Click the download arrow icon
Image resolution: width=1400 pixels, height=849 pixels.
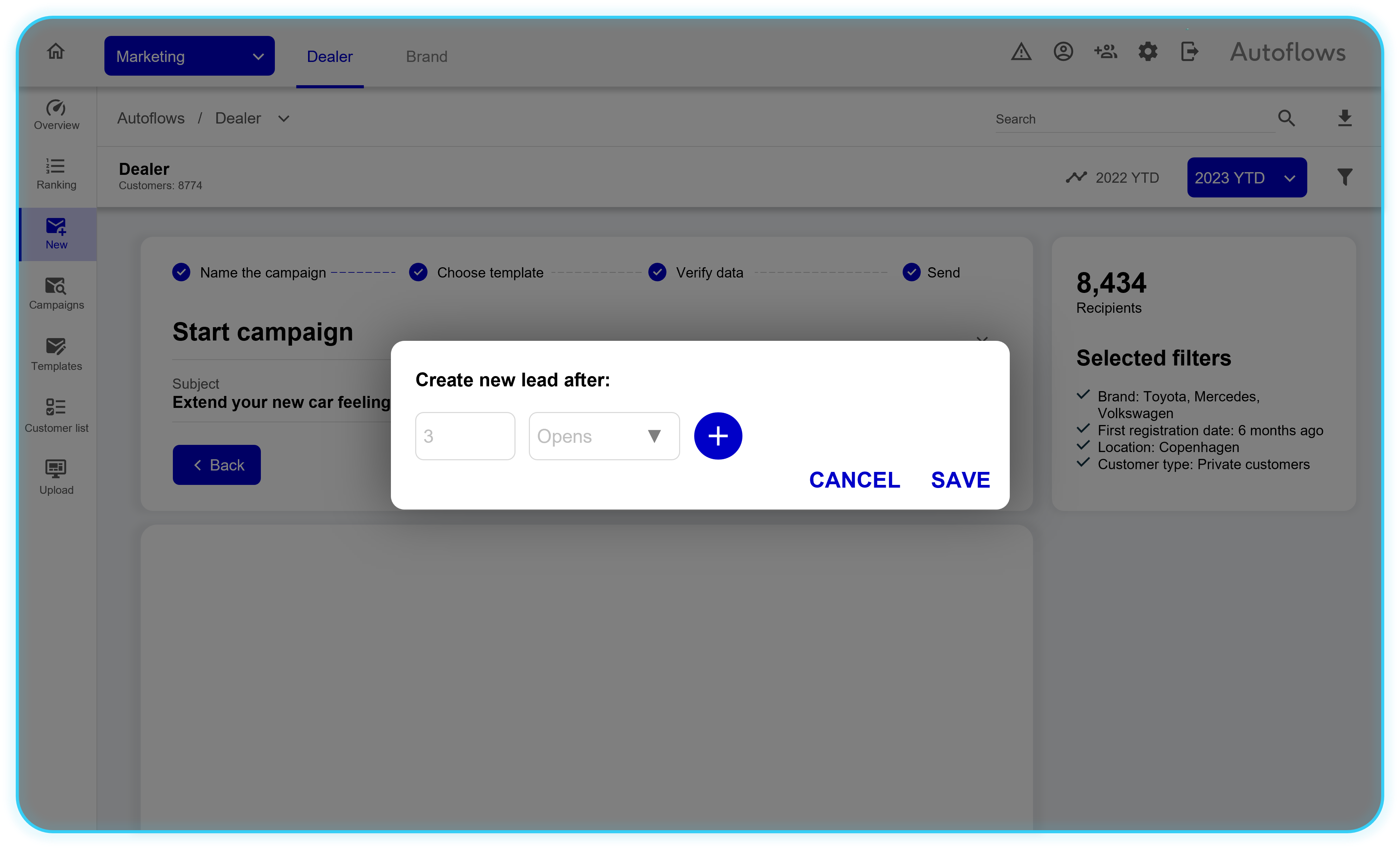tap(1344, 118)
